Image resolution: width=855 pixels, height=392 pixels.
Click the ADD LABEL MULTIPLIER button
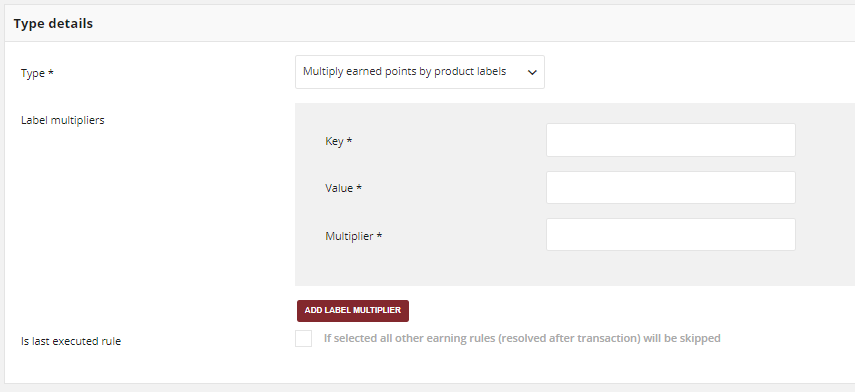[353, 311]
